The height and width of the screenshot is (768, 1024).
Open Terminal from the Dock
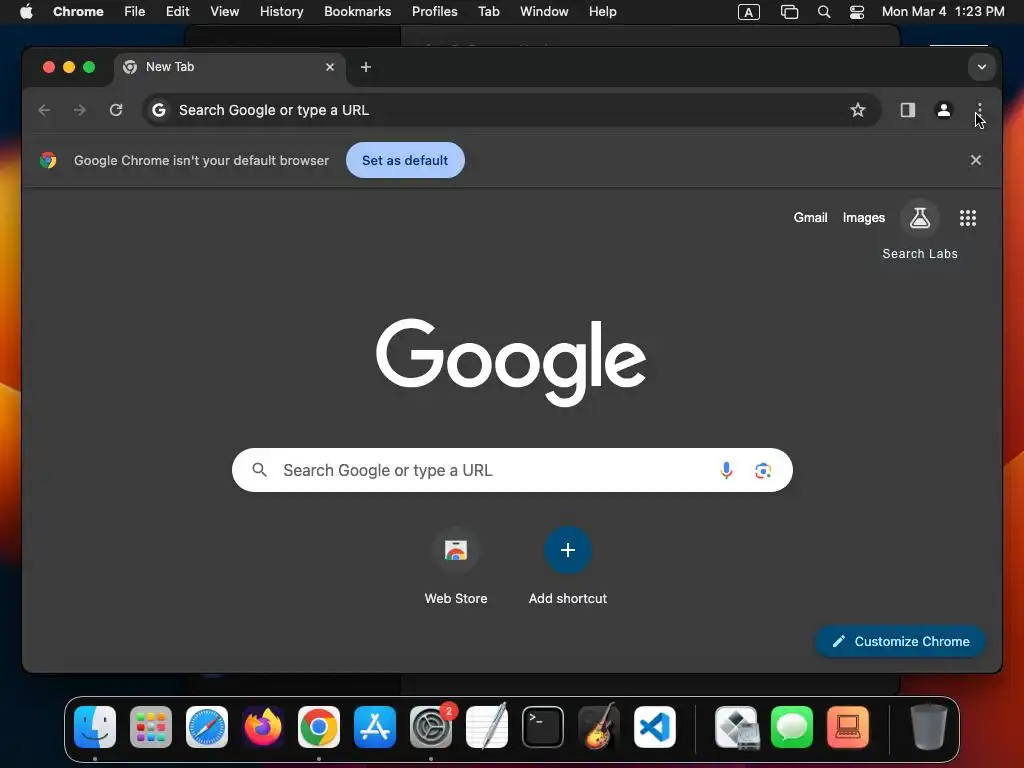543,727
